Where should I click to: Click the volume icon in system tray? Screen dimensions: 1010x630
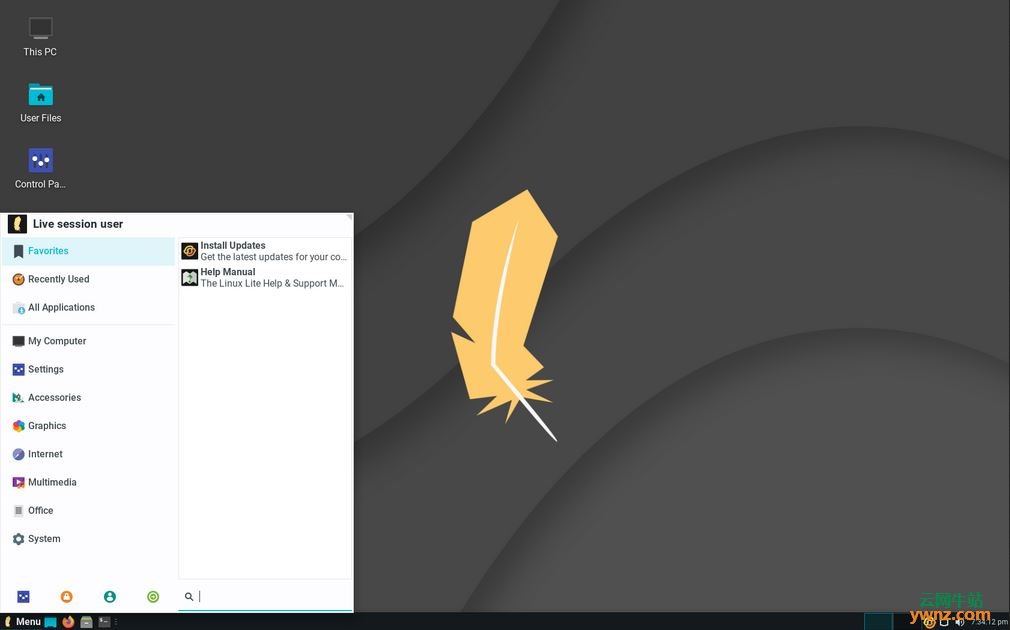click(959, 622)
